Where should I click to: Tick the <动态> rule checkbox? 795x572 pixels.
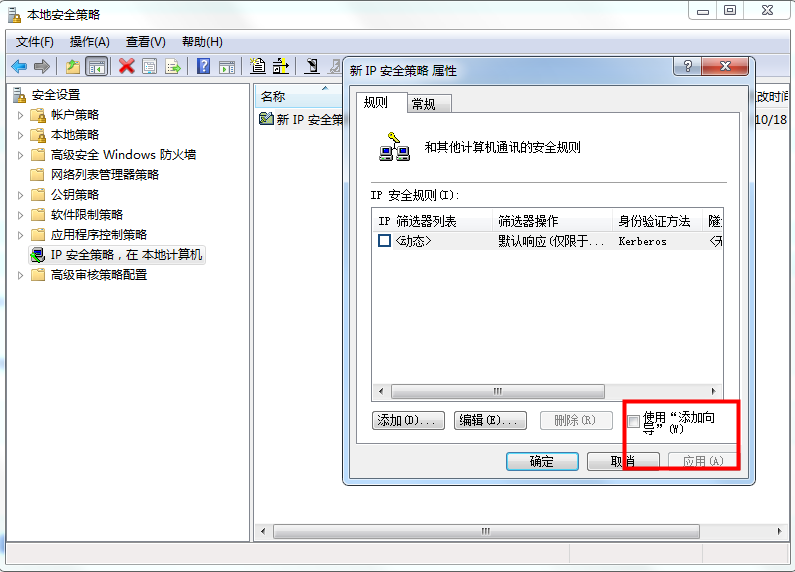(384, 240)
